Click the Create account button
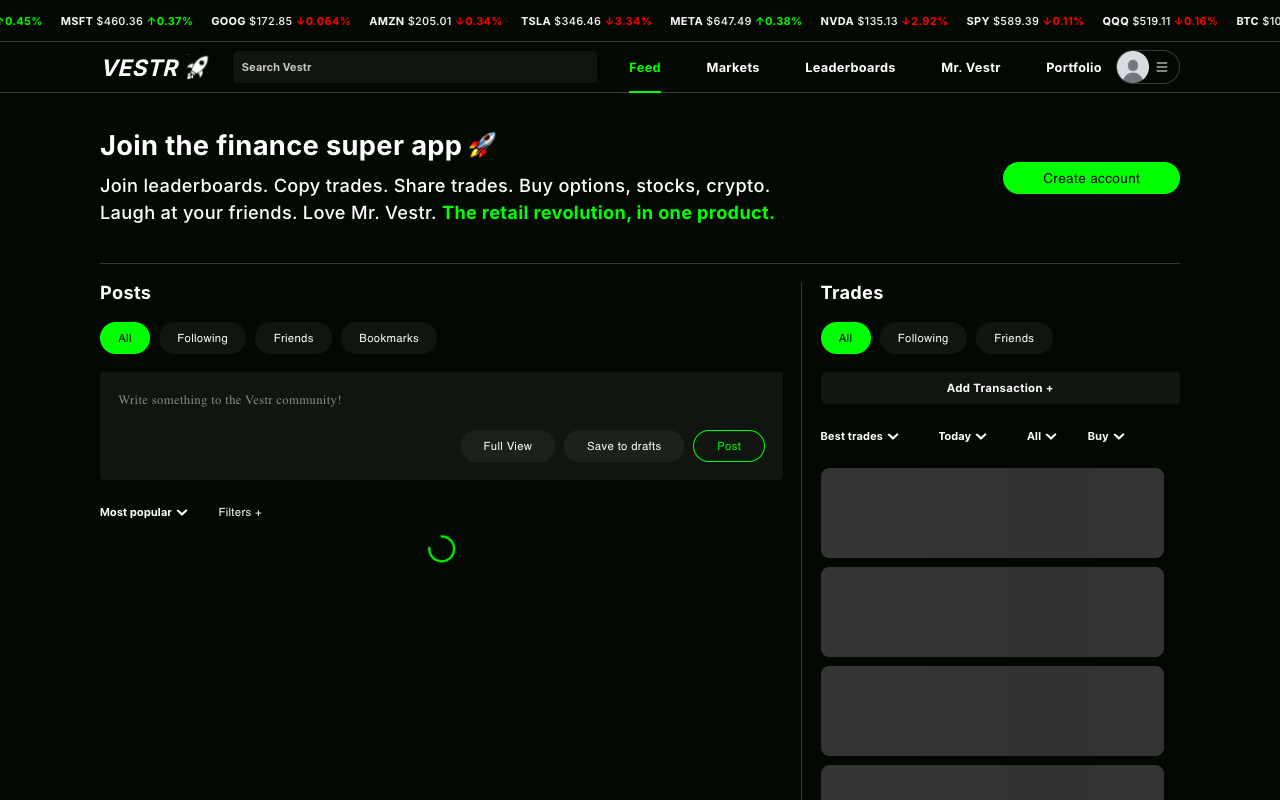This screenshot has width=1280, height=800. click(1091, 178)
